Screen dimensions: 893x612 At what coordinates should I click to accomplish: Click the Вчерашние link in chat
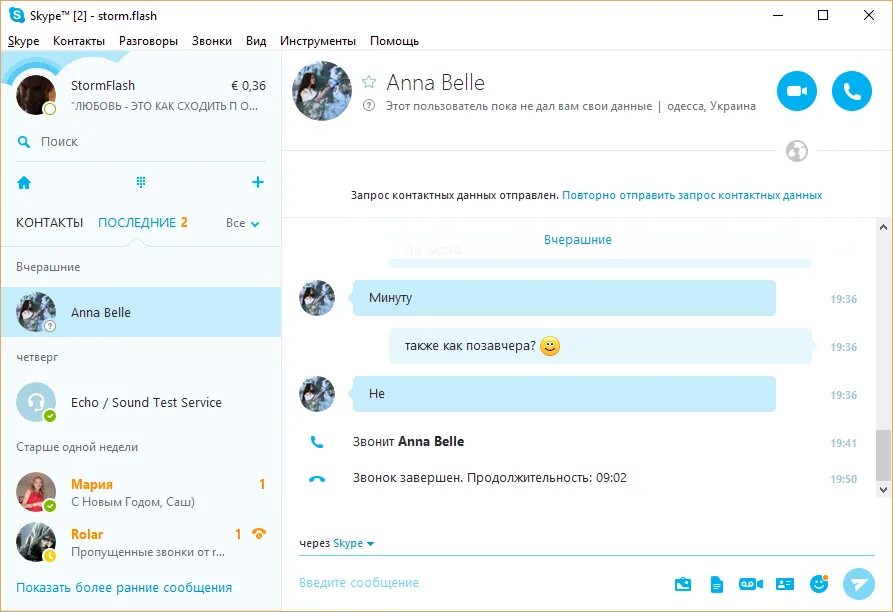point(577,240)
